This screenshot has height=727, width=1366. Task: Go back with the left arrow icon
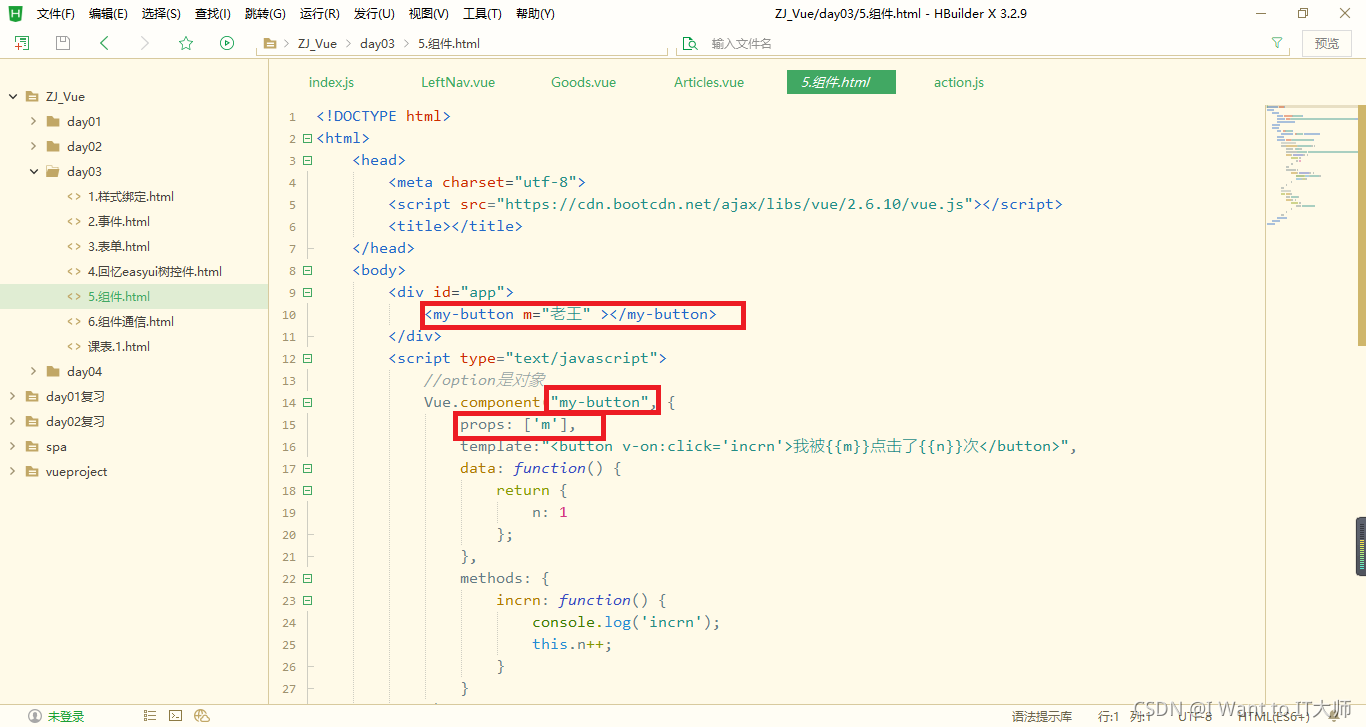(x=104, y=43)
